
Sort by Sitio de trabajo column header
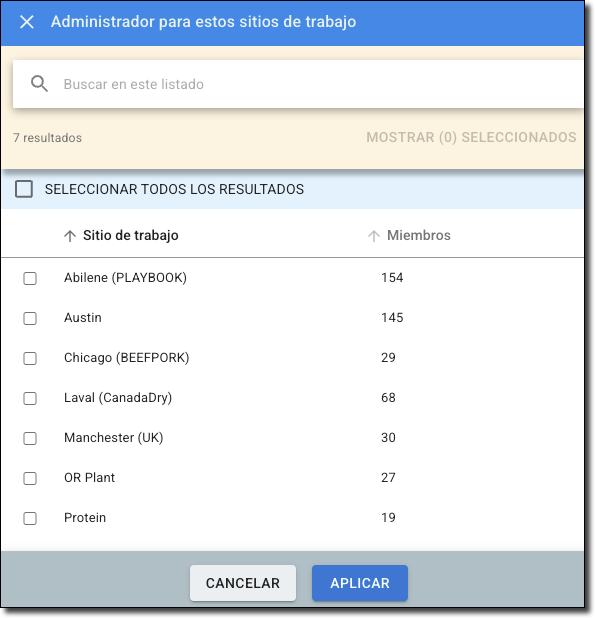click(x=130, y=235)
